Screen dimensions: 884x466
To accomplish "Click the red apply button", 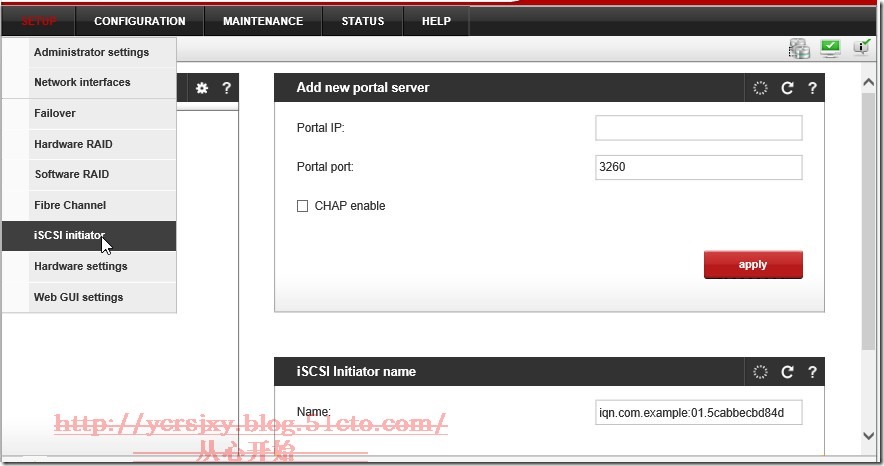I will [753, 264].
